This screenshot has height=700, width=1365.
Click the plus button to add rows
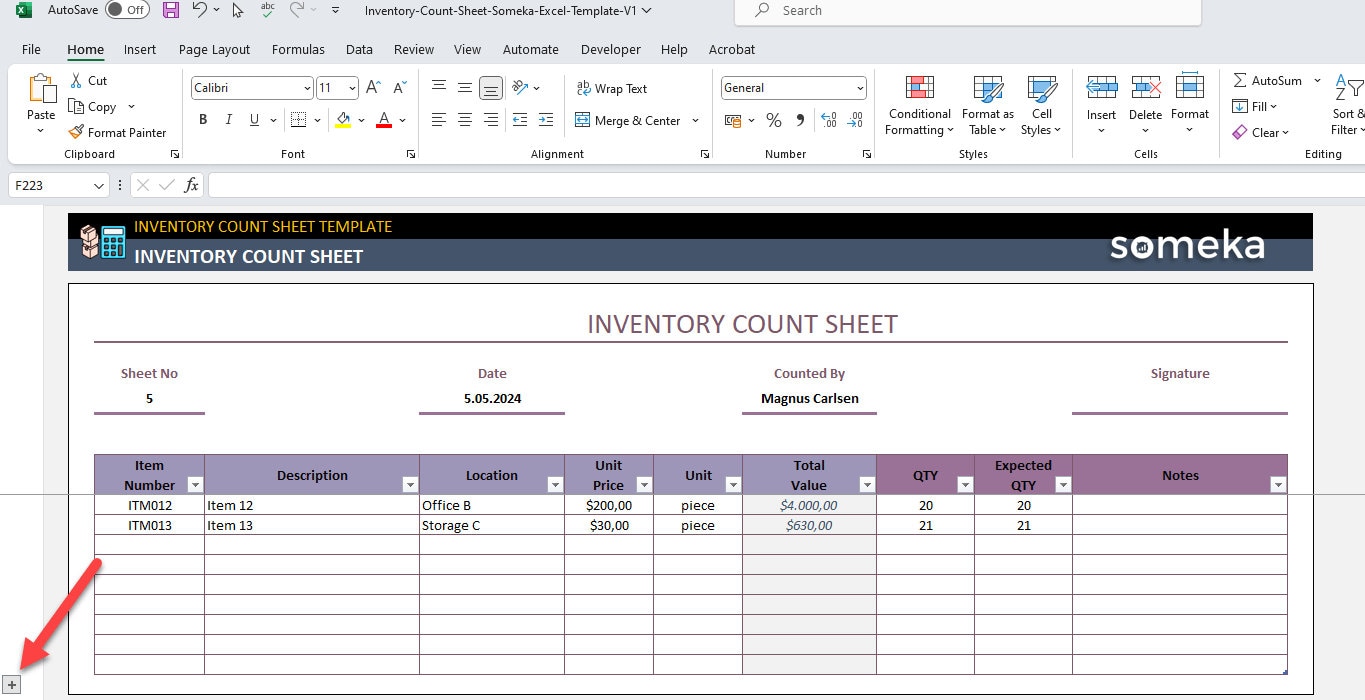11,684
